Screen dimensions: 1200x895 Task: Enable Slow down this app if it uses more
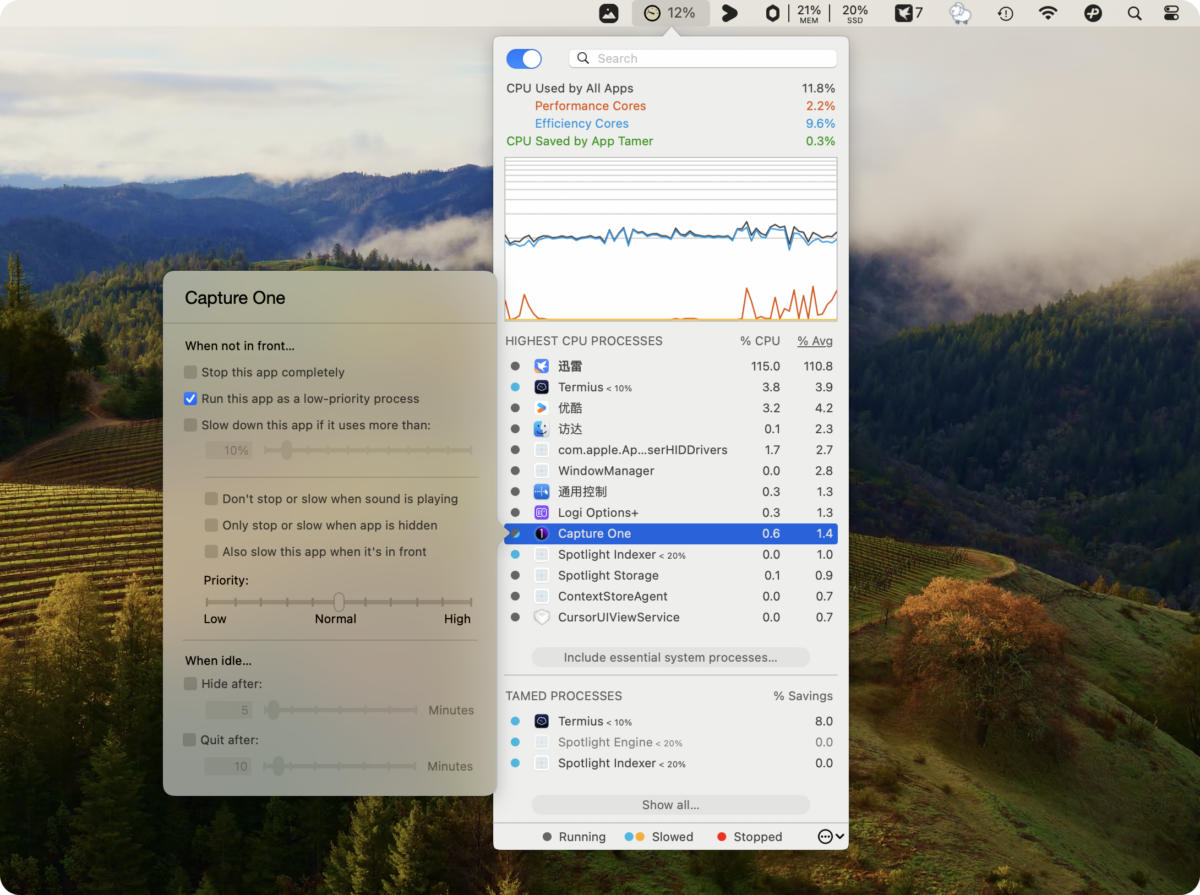click(x=190, y=425)
